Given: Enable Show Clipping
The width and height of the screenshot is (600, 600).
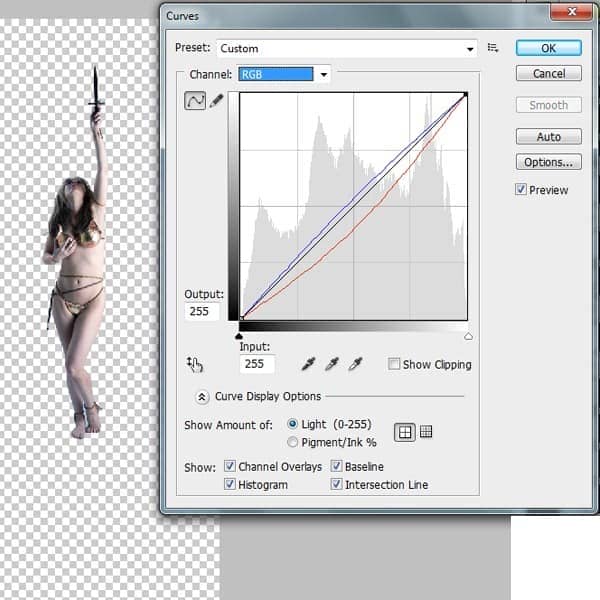Looking at the screenshot, I should pos(394,364).
